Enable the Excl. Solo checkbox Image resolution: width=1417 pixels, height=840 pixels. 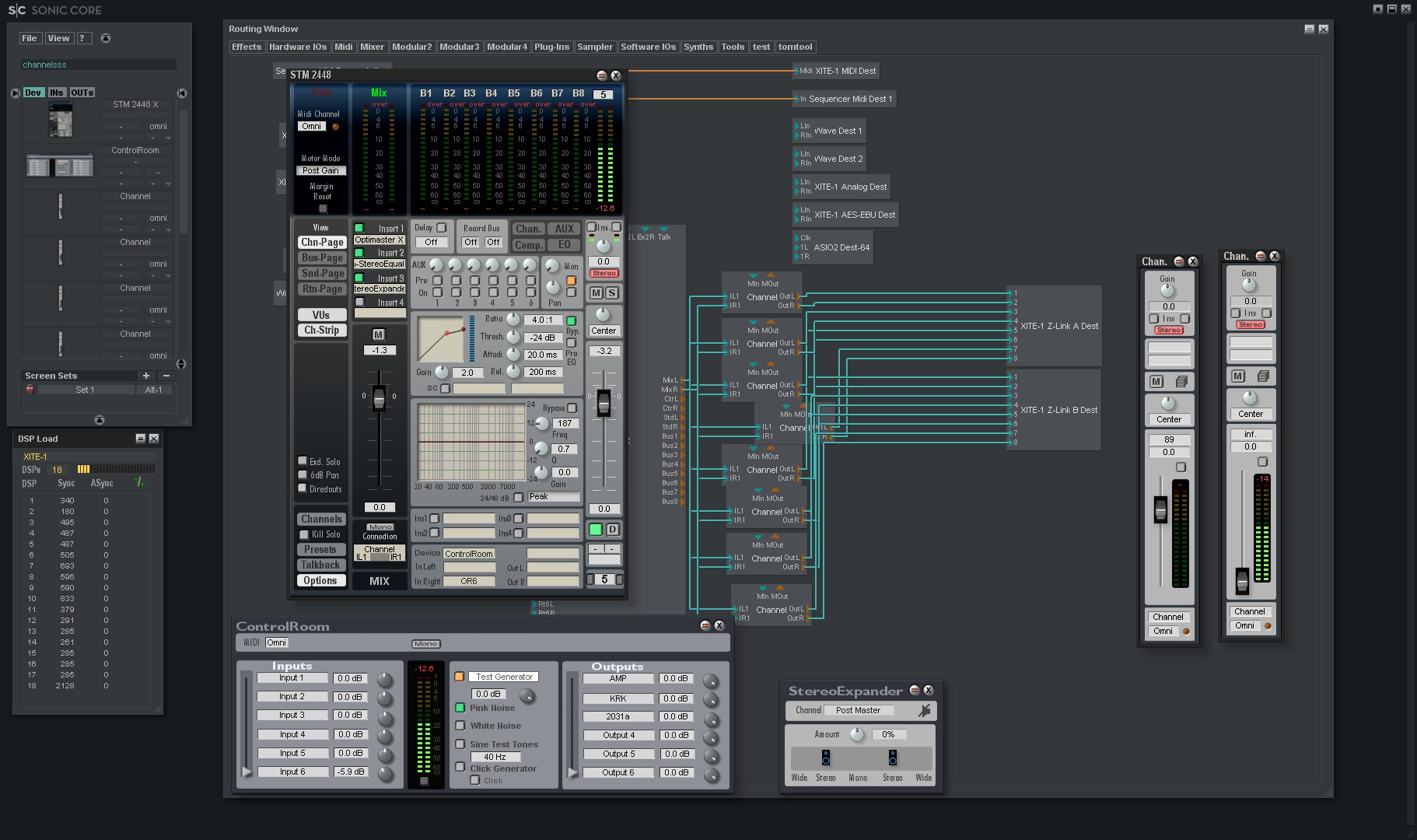(x=303, y=460)
